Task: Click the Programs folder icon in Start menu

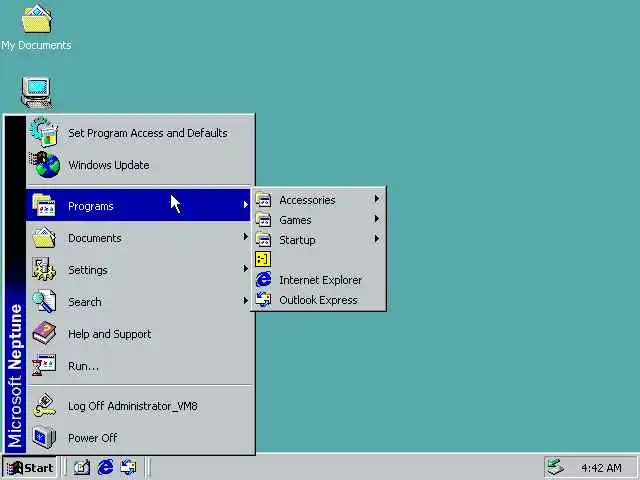Action: pyautogui.click(x=44, y=205)
